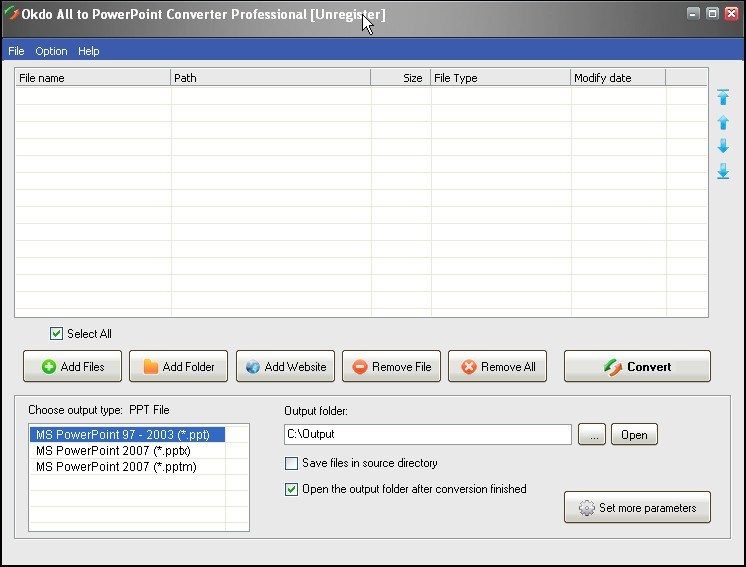The width and height of the screenshot is (746, 567).
Task: Open Set more parameters dialog
Action: pyautogui.click(x=638, y=508)
